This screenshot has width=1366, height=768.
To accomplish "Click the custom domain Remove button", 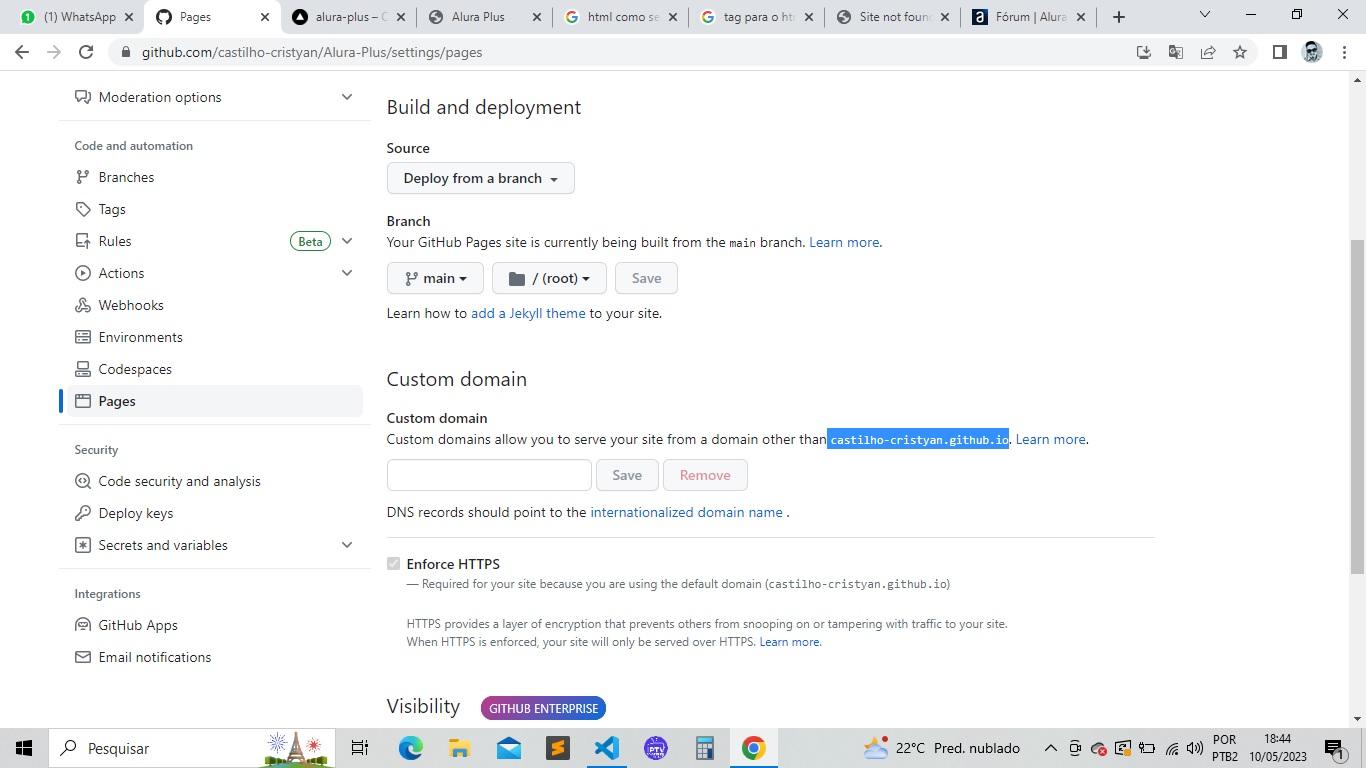I will (x=705, y=475).
